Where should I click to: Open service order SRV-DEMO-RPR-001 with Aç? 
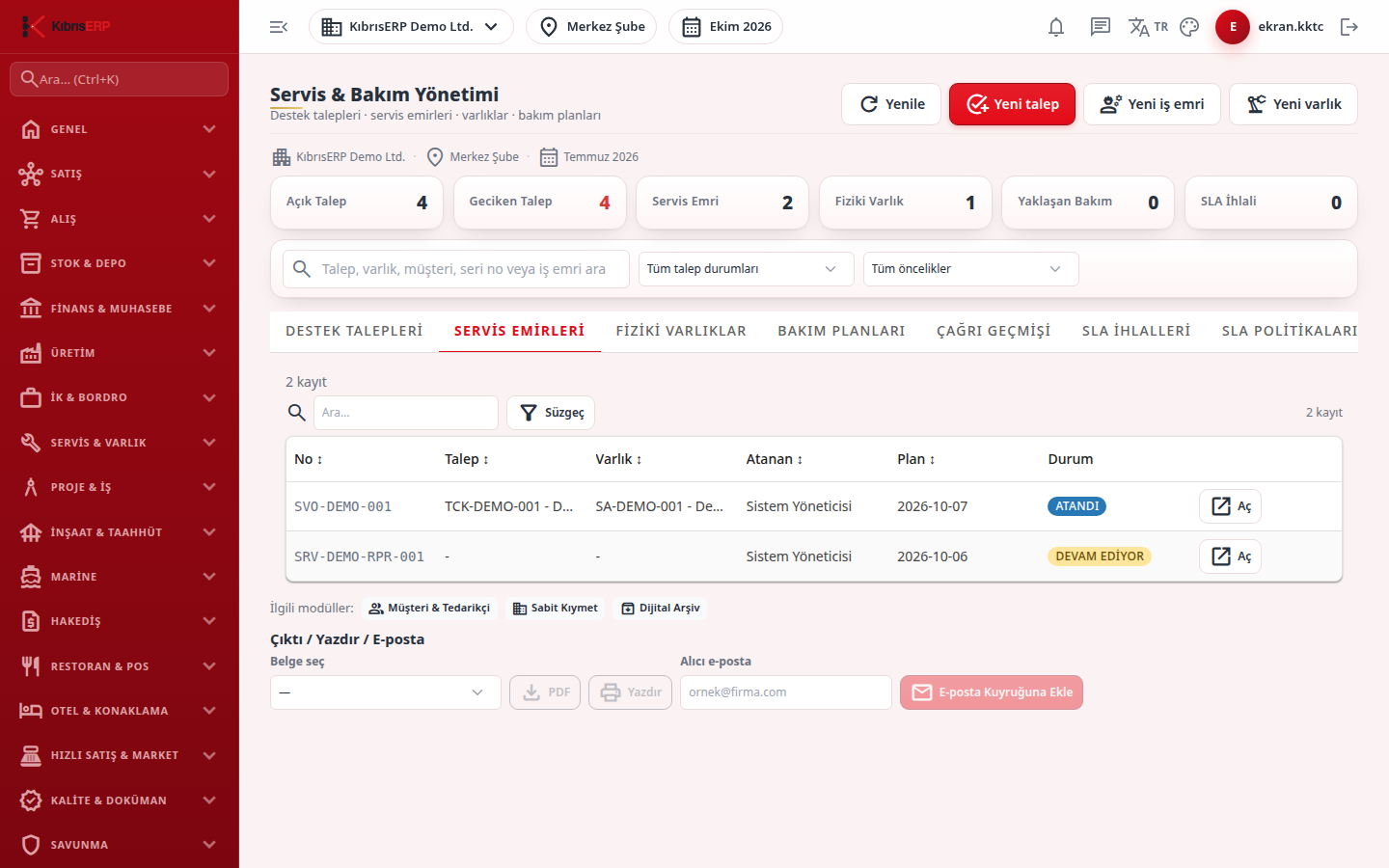1230,556
